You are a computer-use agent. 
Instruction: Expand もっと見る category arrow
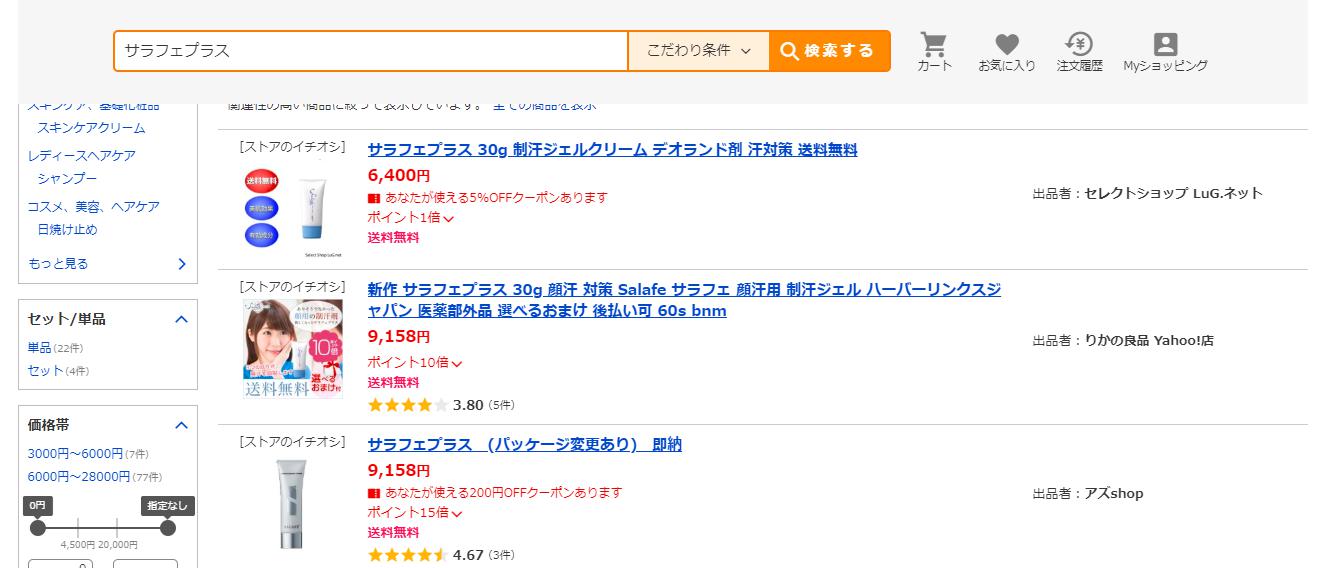pos(181,264)
